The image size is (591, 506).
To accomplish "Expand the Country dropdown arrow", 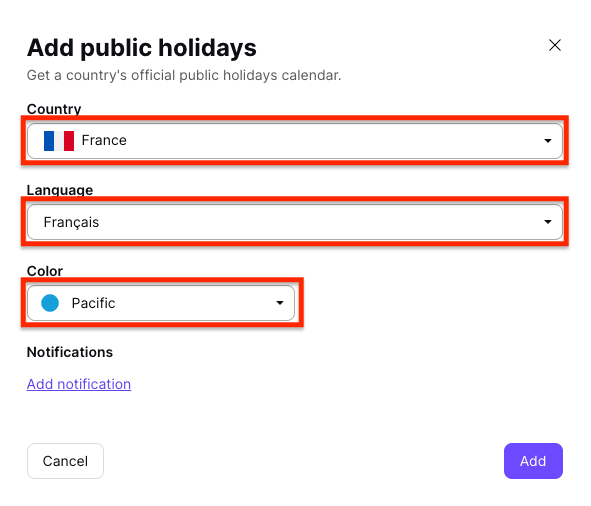I will 547,141.
